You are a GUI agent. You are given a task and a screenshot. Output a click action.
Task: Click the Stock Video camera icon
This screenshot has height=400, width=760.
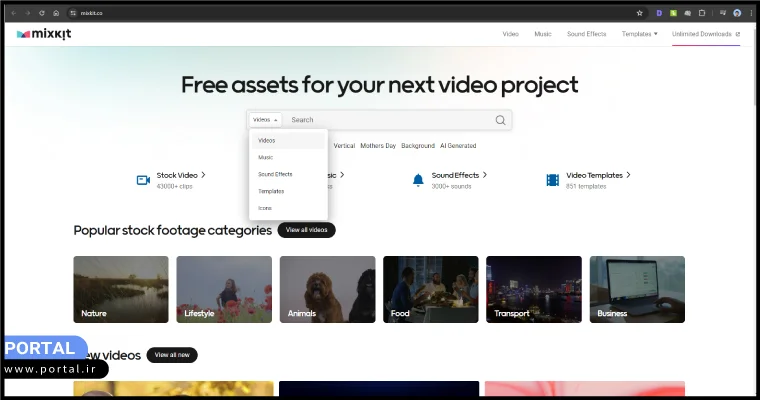tap(143, 180)
